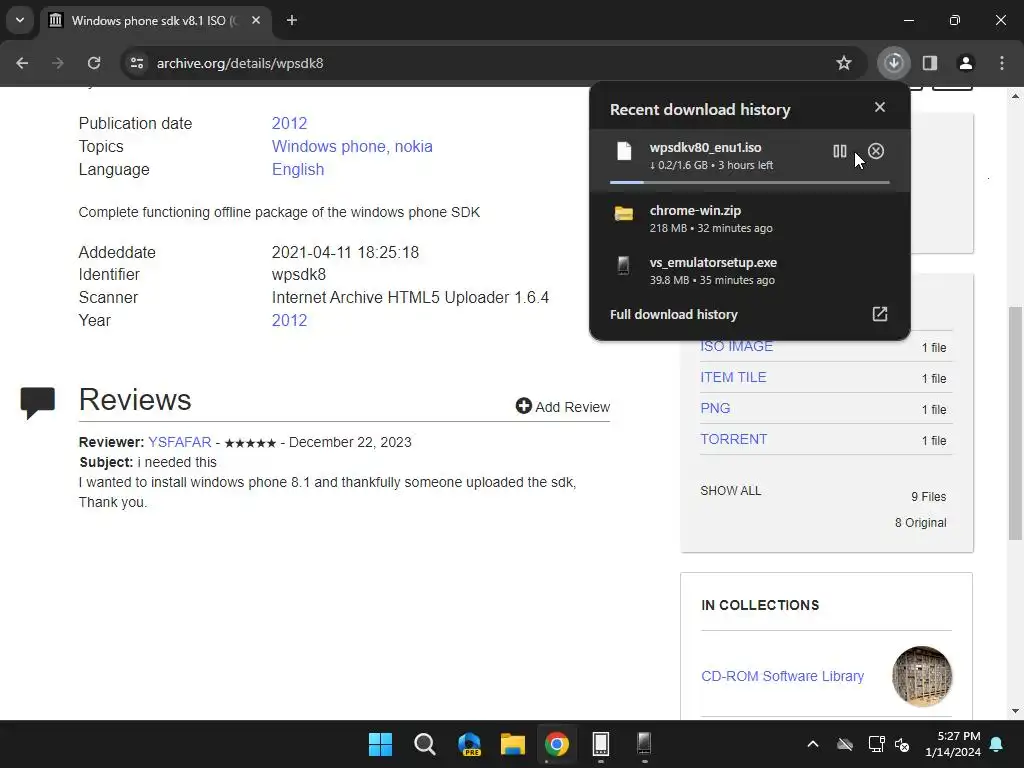Click the vs_emulatorsetup.exe file icon
Image resolution: width=1024 pixels, height=768 pixels.
[623, 265]
